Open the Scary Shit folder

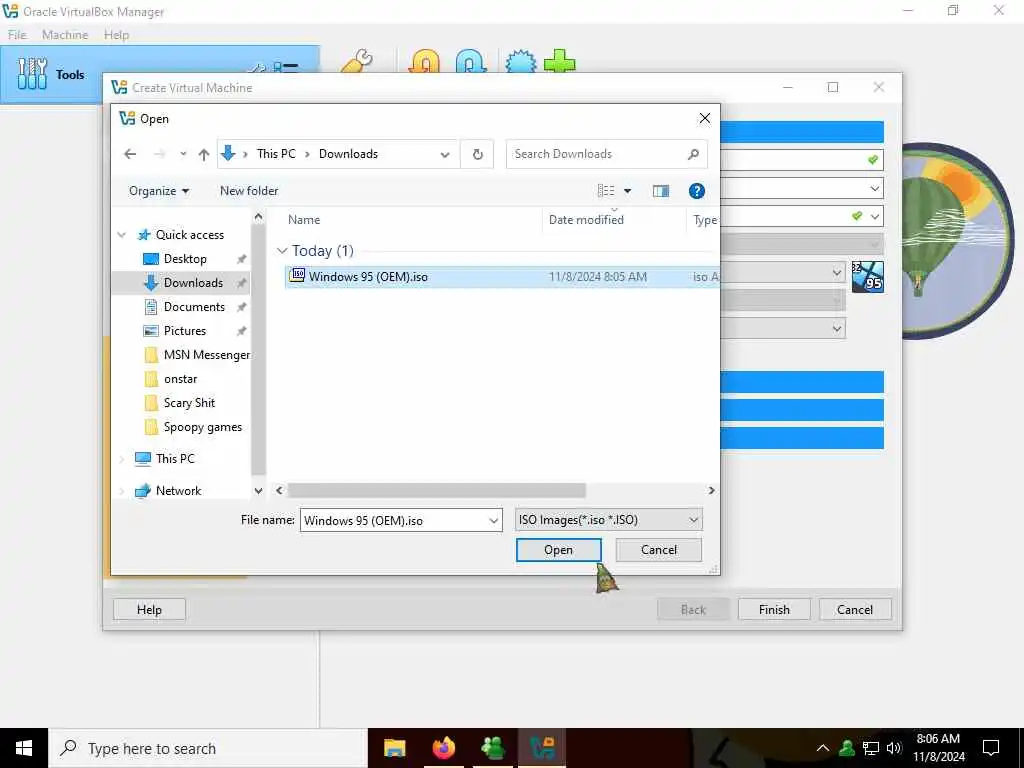pyautogui.click(x=189, y=403)
